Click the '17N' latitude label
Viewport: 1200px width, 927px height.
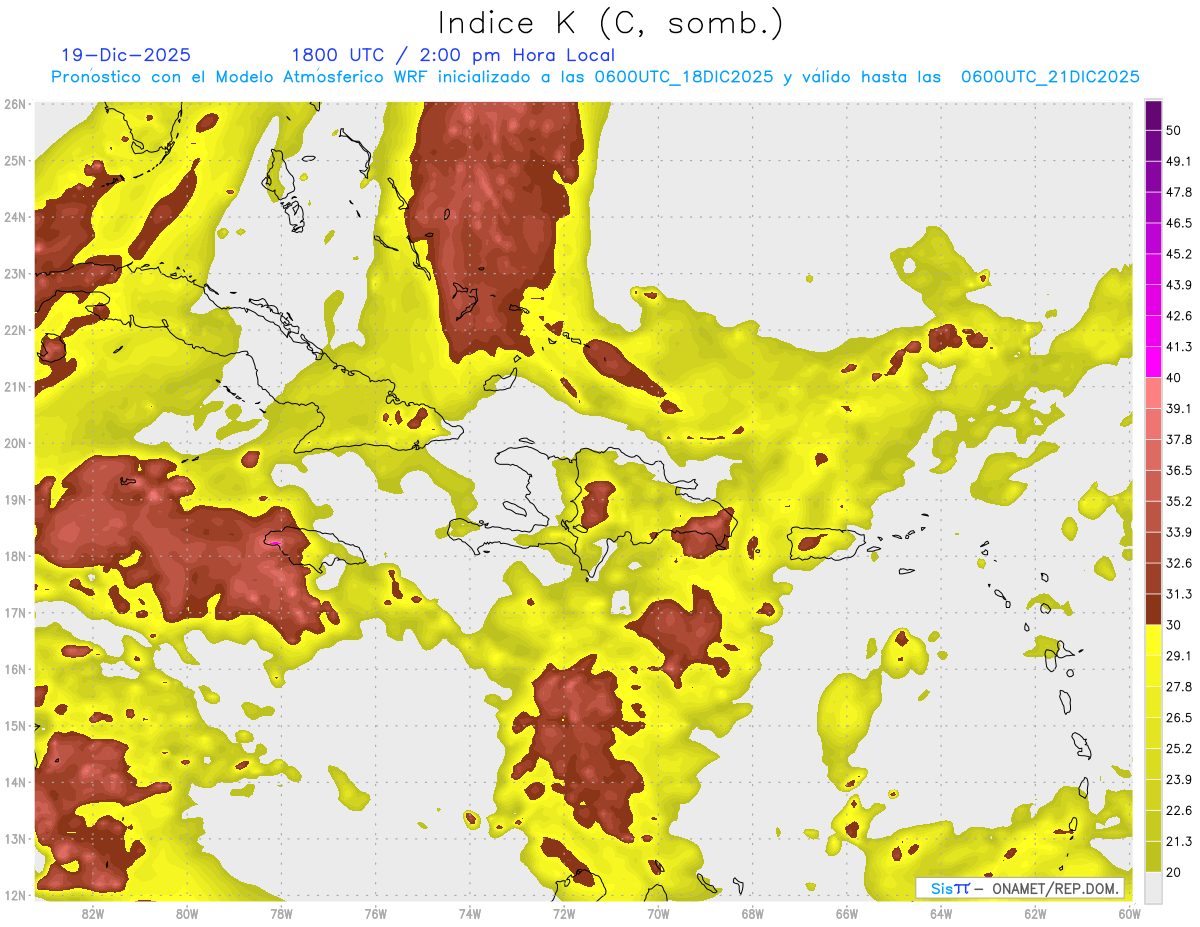tap(15, 612)
